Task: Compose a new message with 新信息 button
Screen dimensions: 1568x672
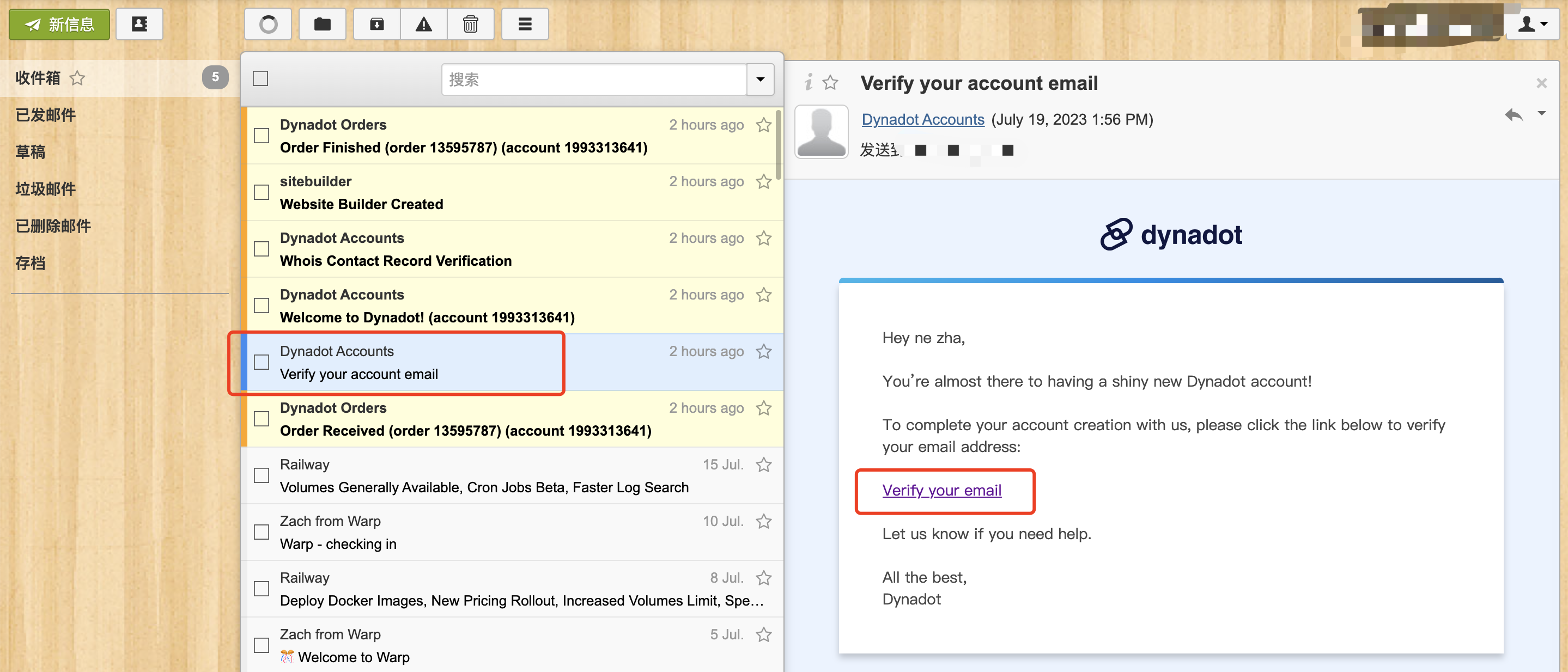Action: [x=59, y=25]
